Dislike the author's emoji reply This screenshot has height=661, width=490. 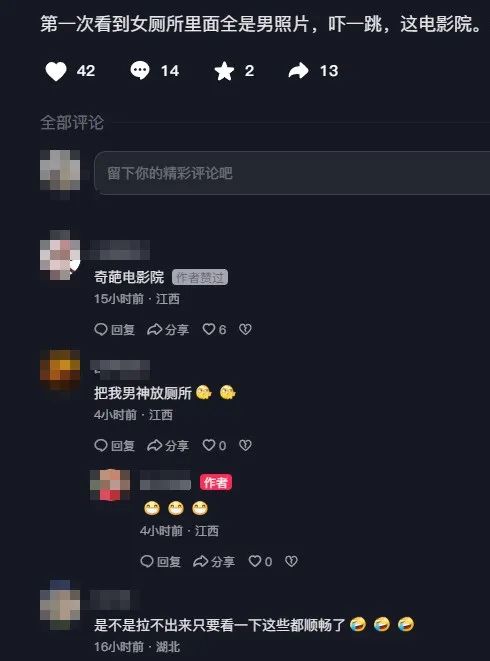(x=291, y=561)
